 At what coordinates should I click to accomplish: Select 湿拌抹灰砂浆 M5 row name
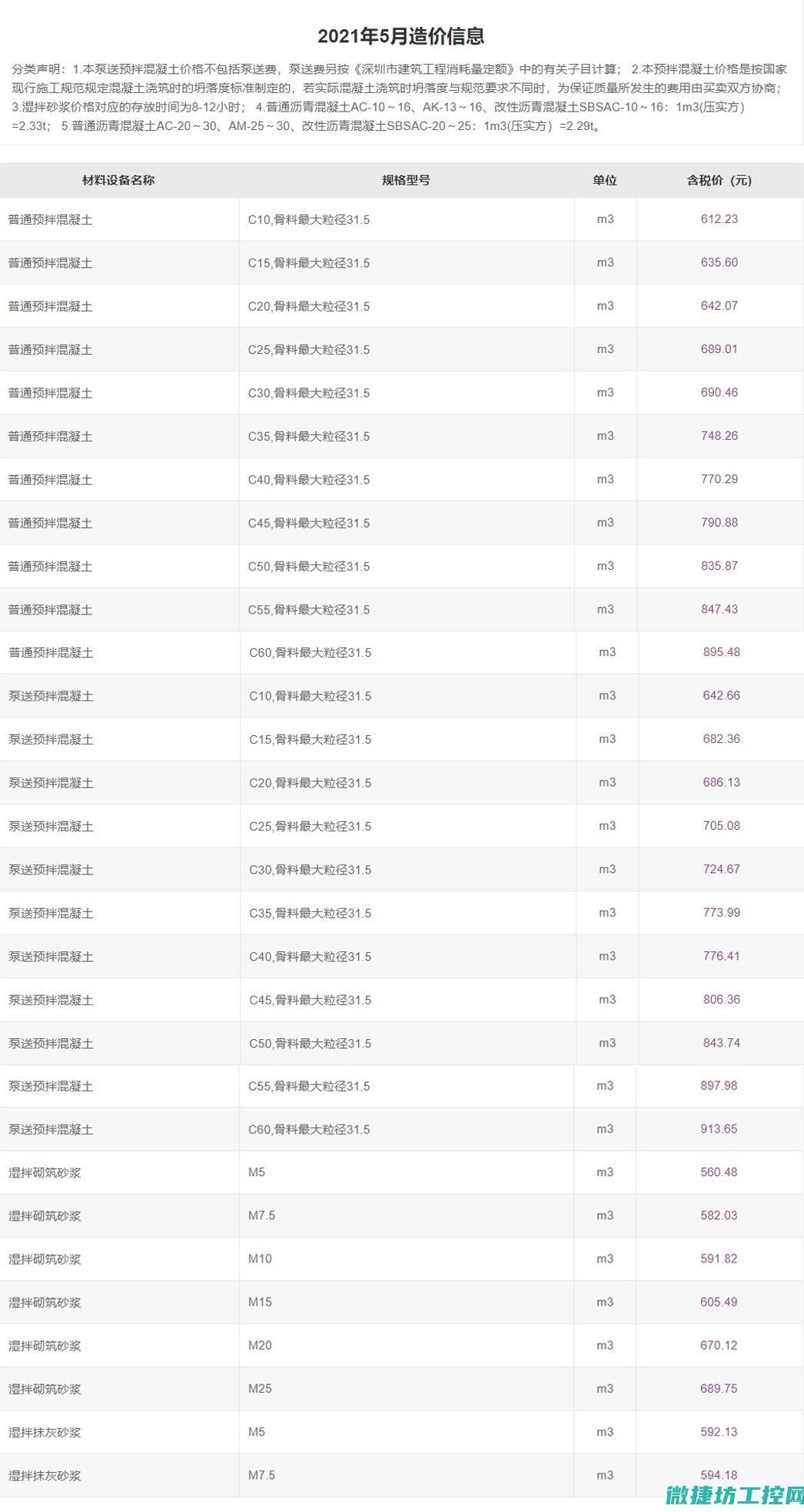tap(45, 1433)
